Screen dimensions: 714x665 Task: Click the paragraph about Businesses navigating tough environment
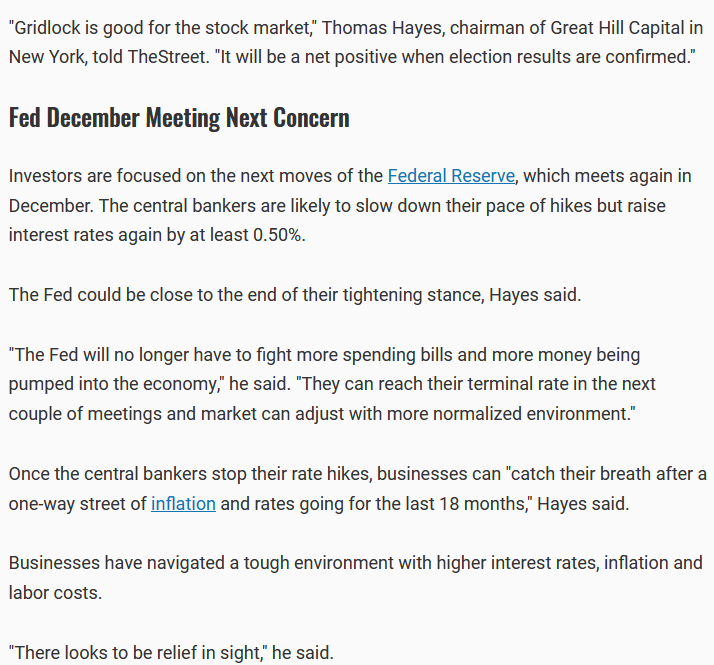click(x=355, y=578)
